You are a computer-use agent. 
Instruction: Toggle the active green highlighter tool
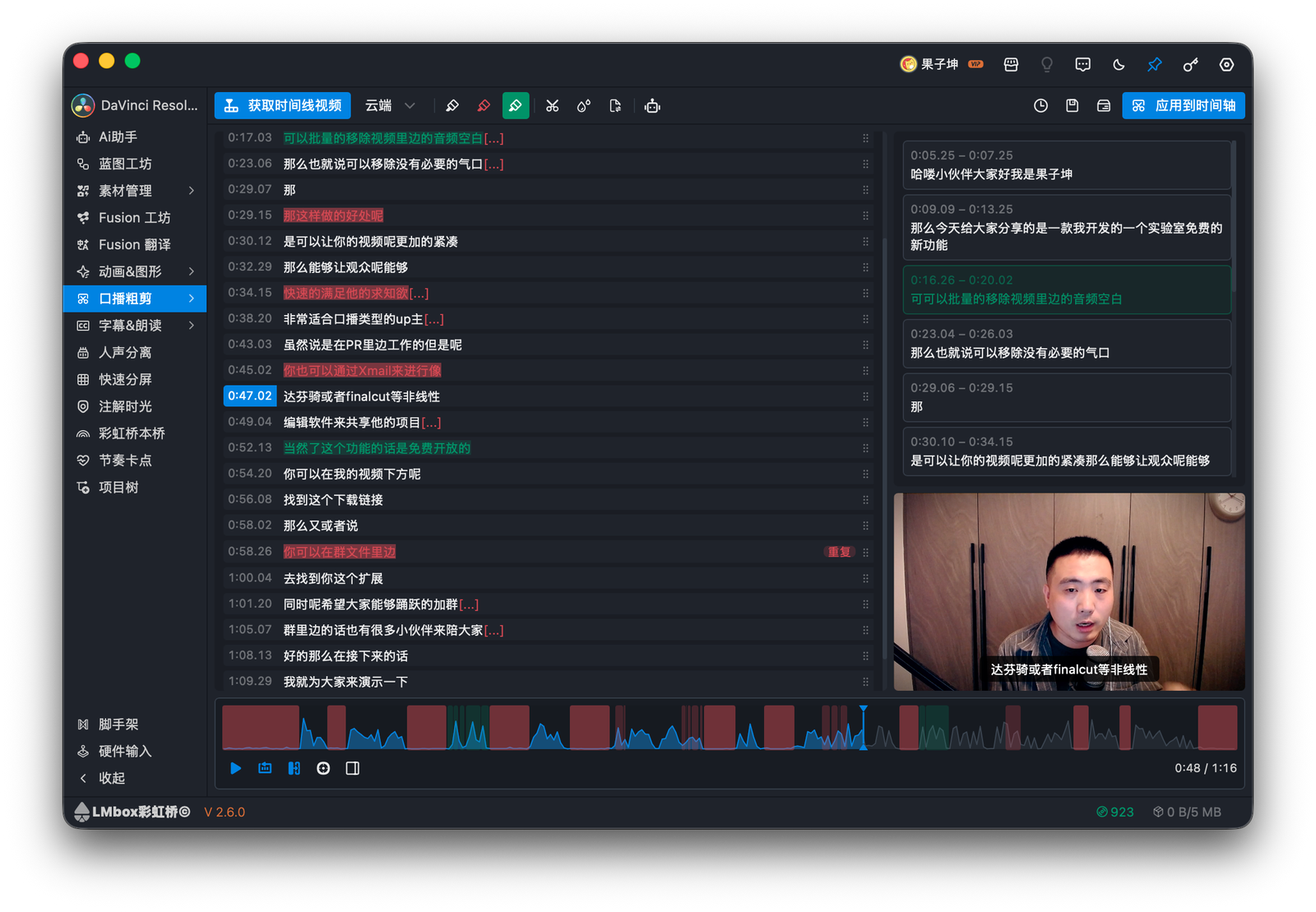(x=516, y=106)
